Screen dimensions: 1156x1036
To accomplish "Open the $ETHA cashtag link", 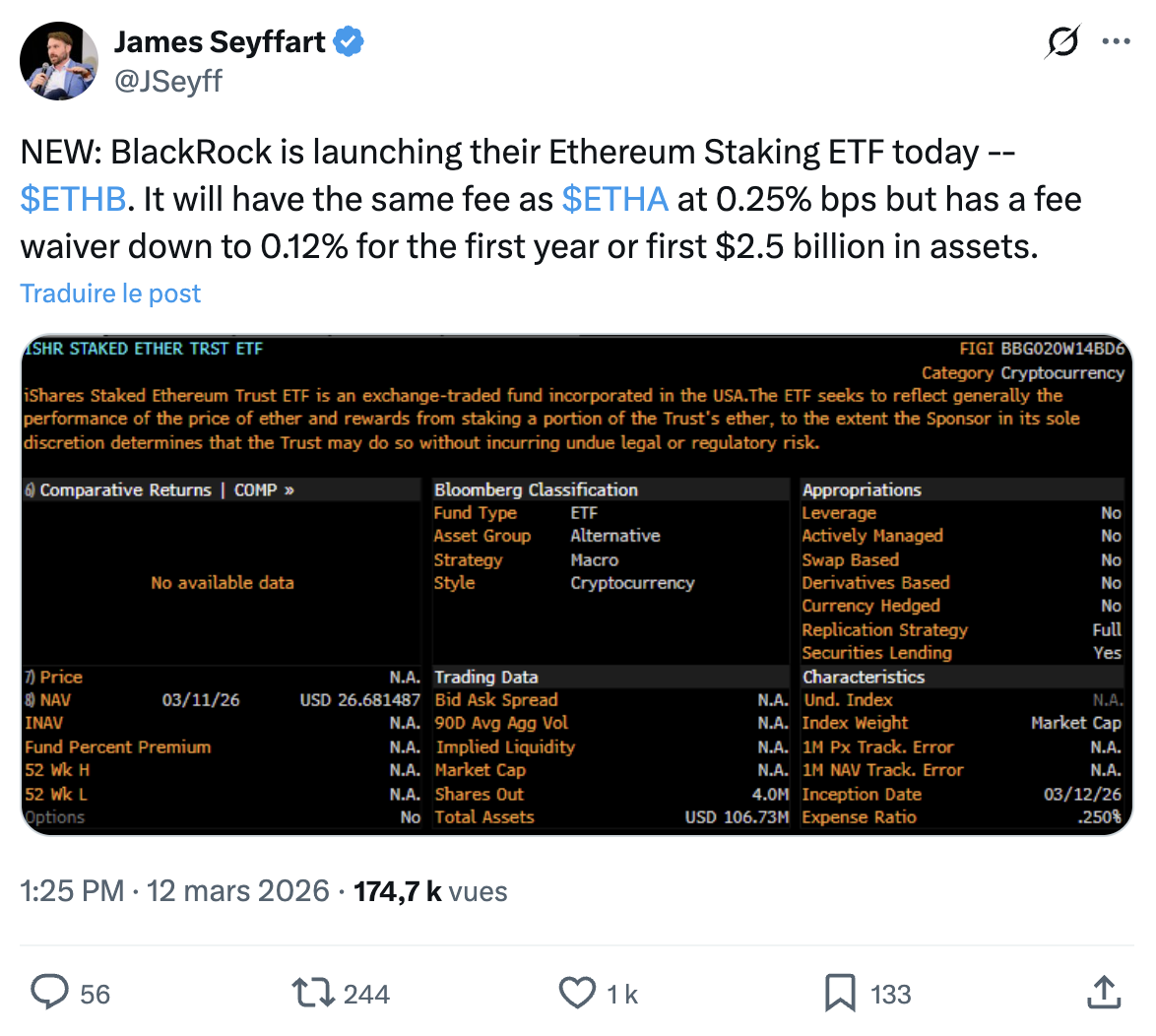I will coord(615,199).
